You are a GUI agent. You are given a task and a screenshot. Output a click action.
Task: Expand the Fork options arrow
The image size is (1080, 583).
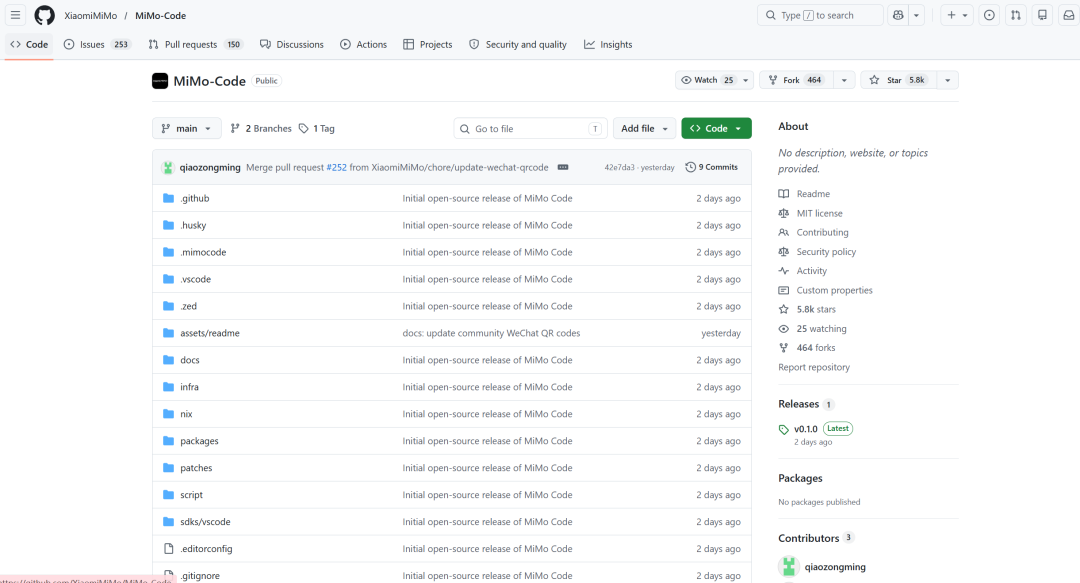(x=844, y=80)
